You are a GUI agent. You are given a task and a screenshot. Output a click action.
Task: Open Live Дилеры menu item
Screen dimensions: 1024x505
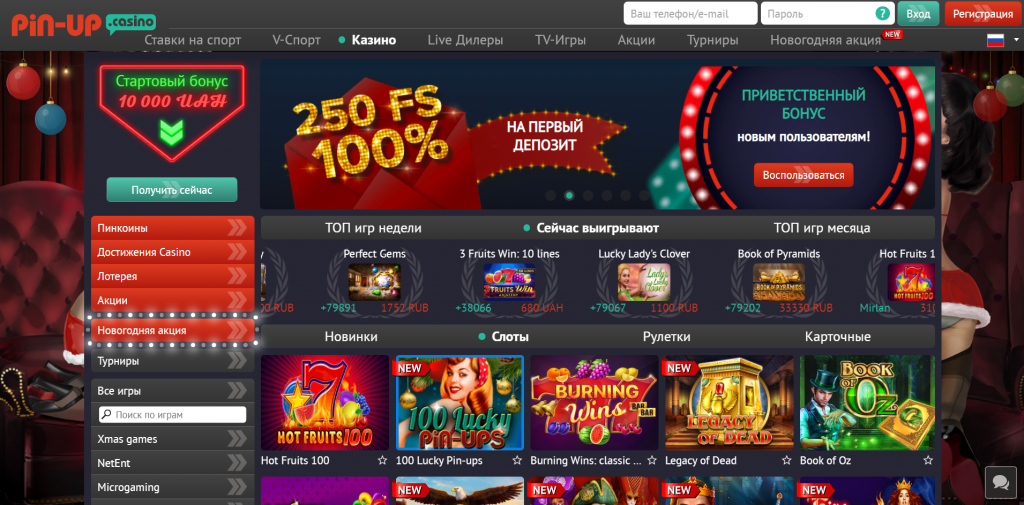(465, 40)
